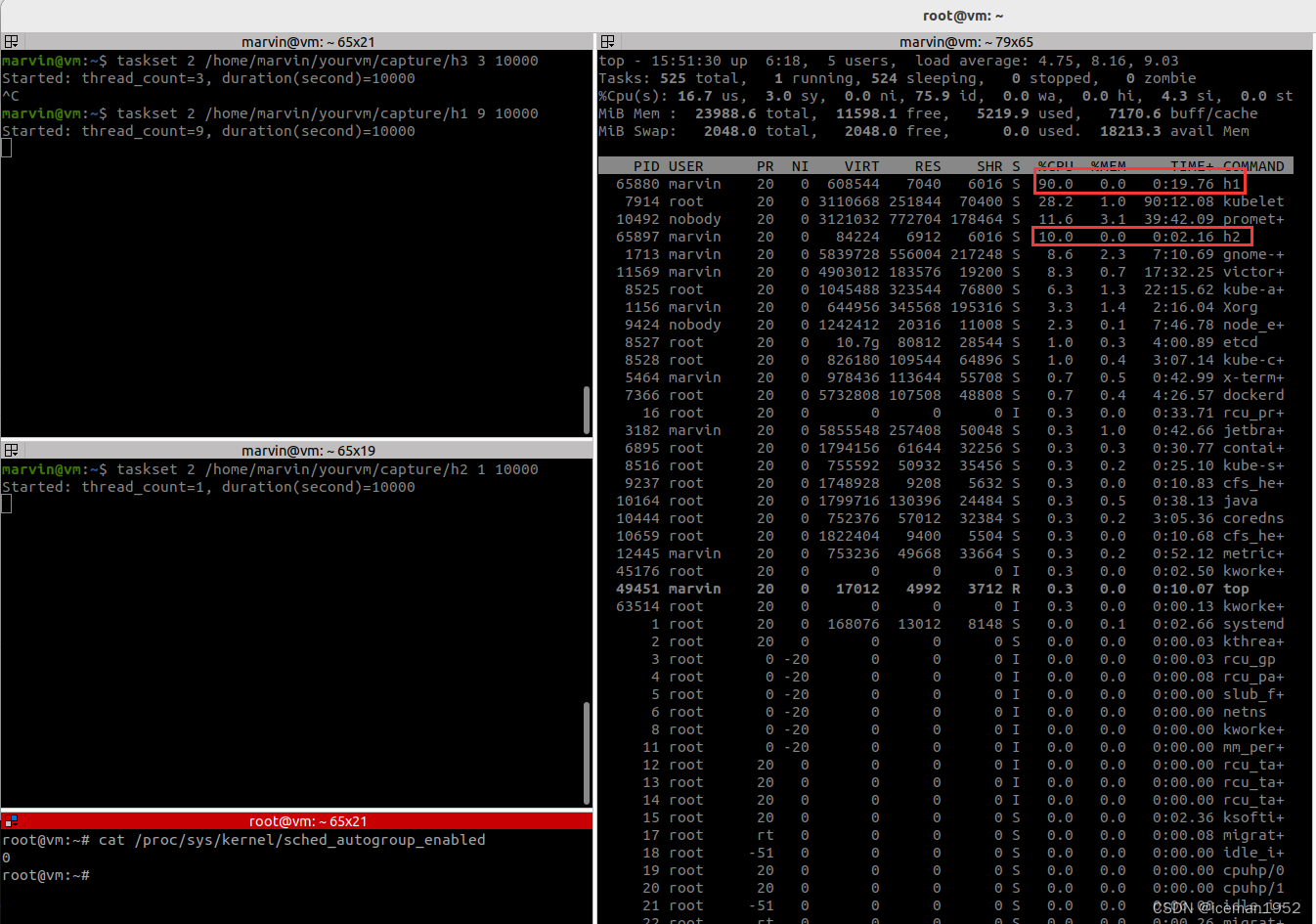Click the PID column header in top

pos(646,166)
